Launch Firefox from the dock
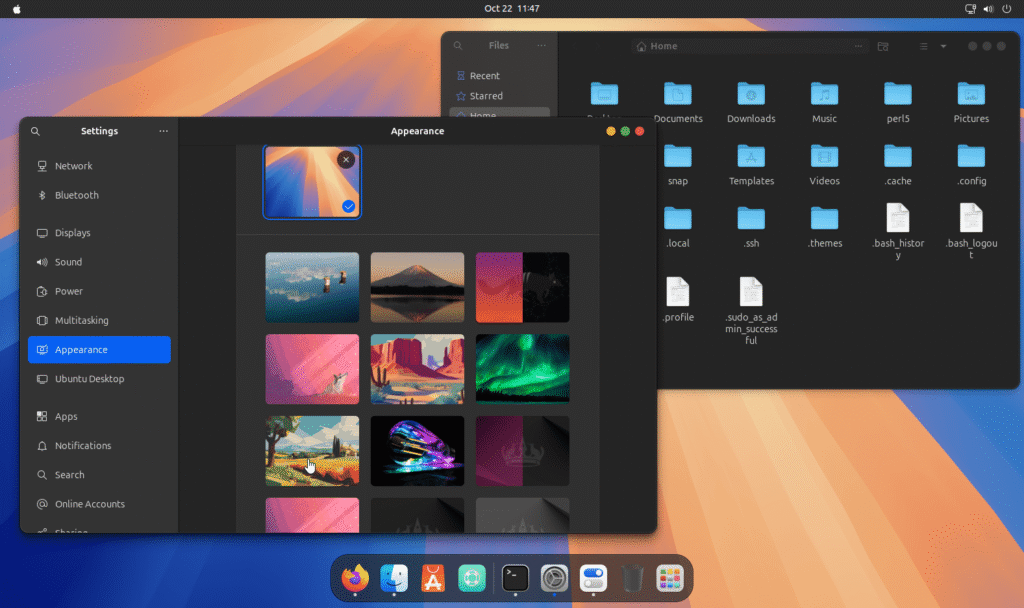Viewport: 1024px width, 608px height. click(x=355, y=578)
